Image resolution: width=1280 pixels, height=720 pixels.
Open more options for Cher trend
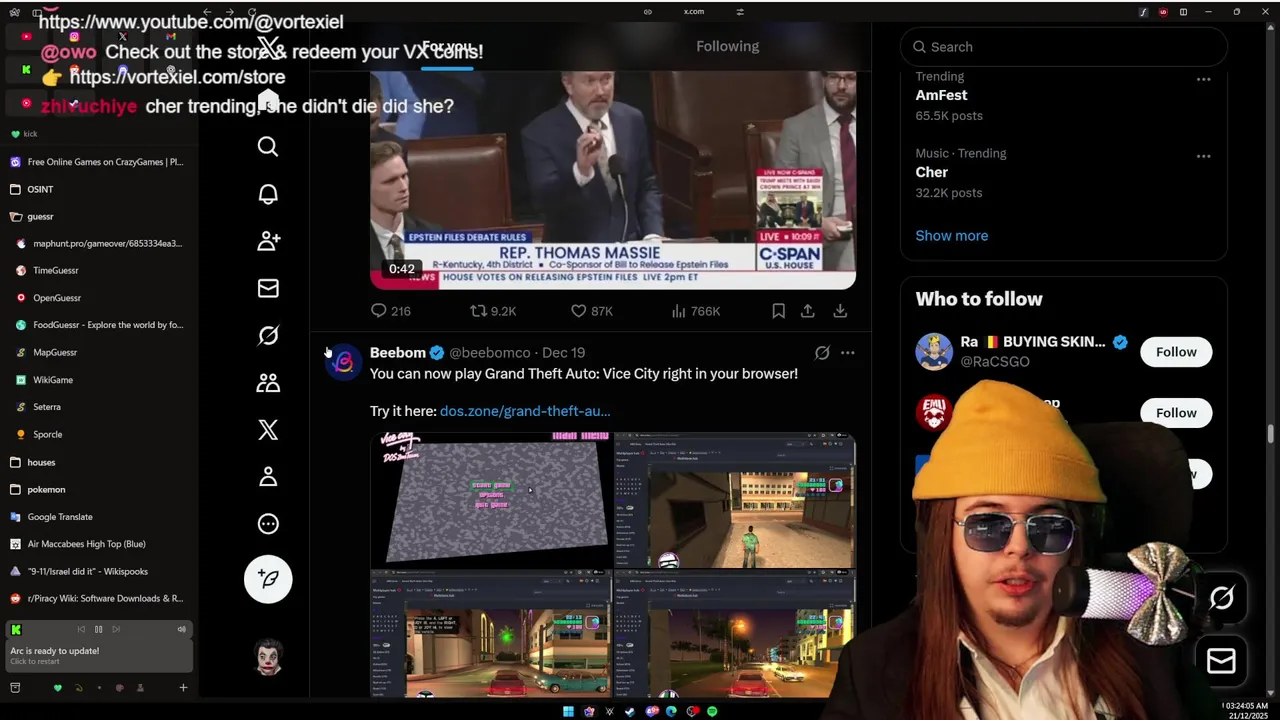(1204, 156)
